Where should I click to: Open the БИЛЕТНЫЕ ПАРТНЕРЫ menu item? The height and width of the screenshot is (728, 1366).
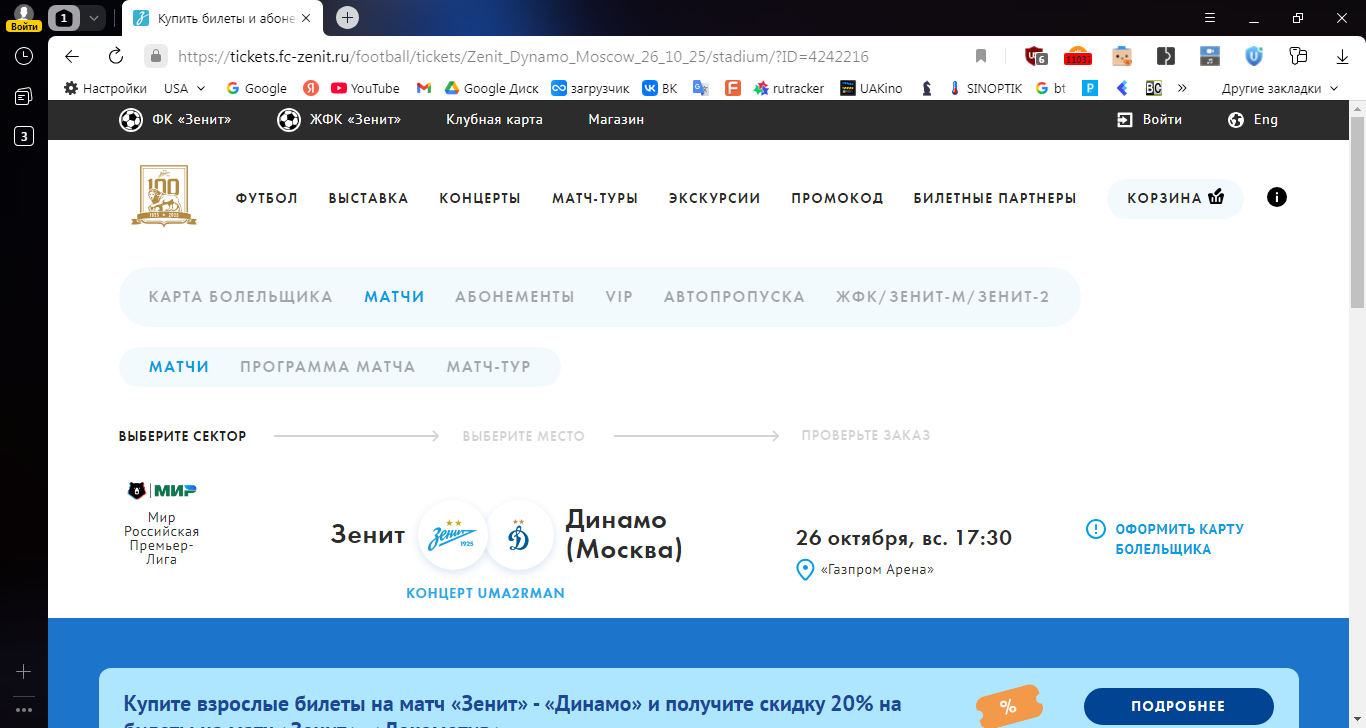(995, 198)
